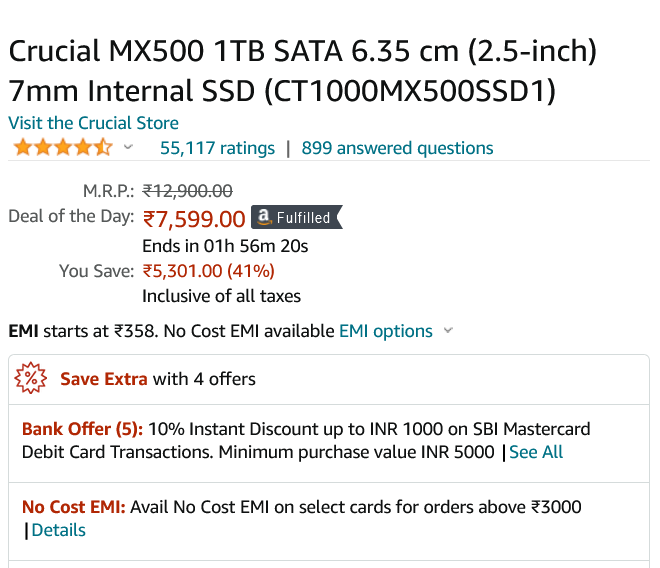Click the star rating icons
This screenshot has width=660, height=568.
(x=63, y=148)
